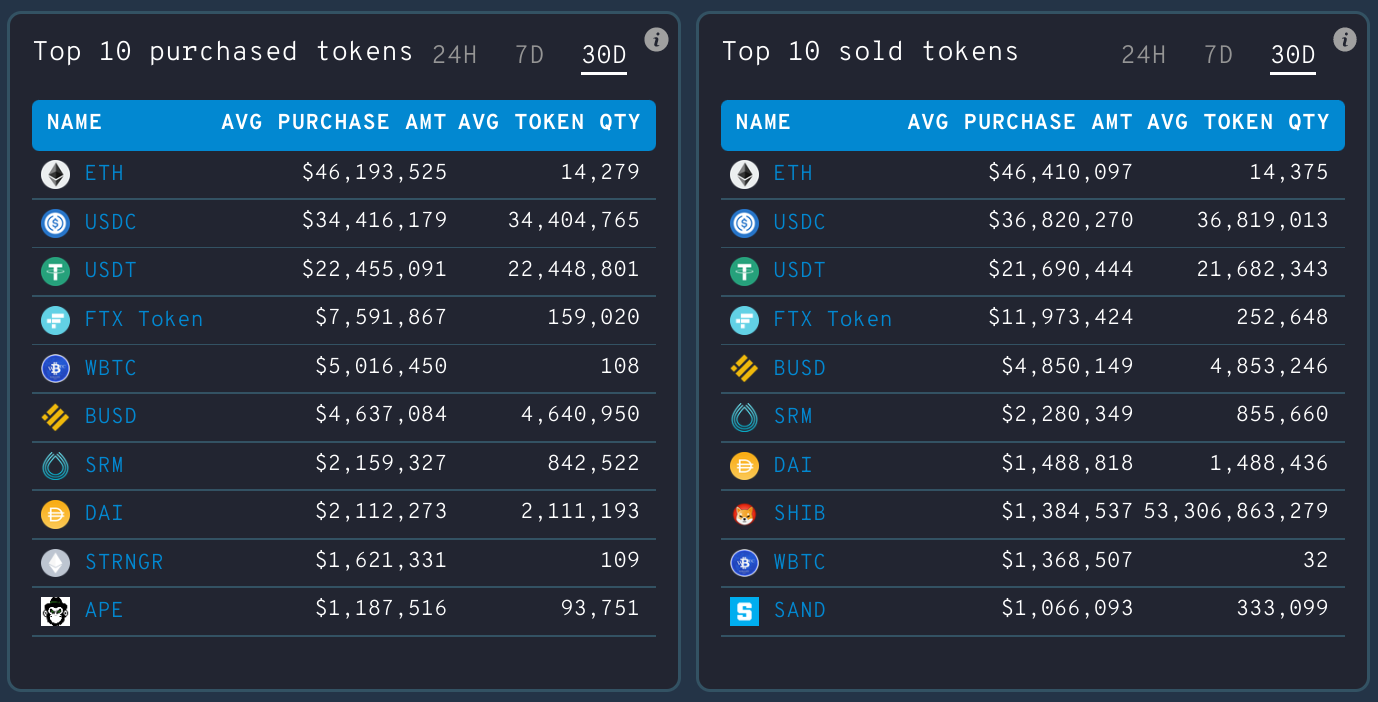Switch purchased tokens to 24H
Image resolution: width=1378 pixels, height=702 pixels.
tap(455, 55)
